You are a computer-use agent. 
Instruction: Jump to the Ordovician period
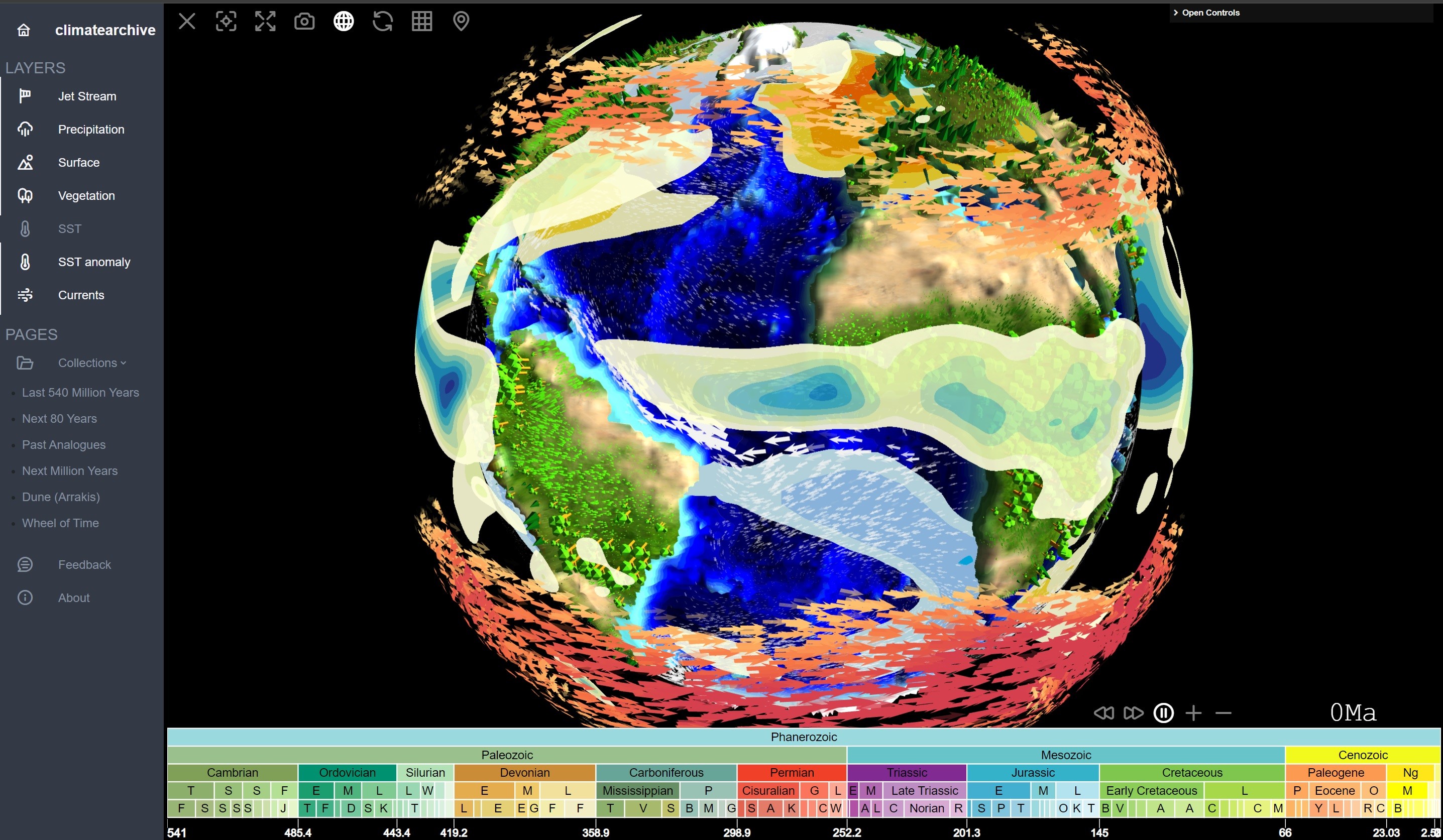coord(347,772)
